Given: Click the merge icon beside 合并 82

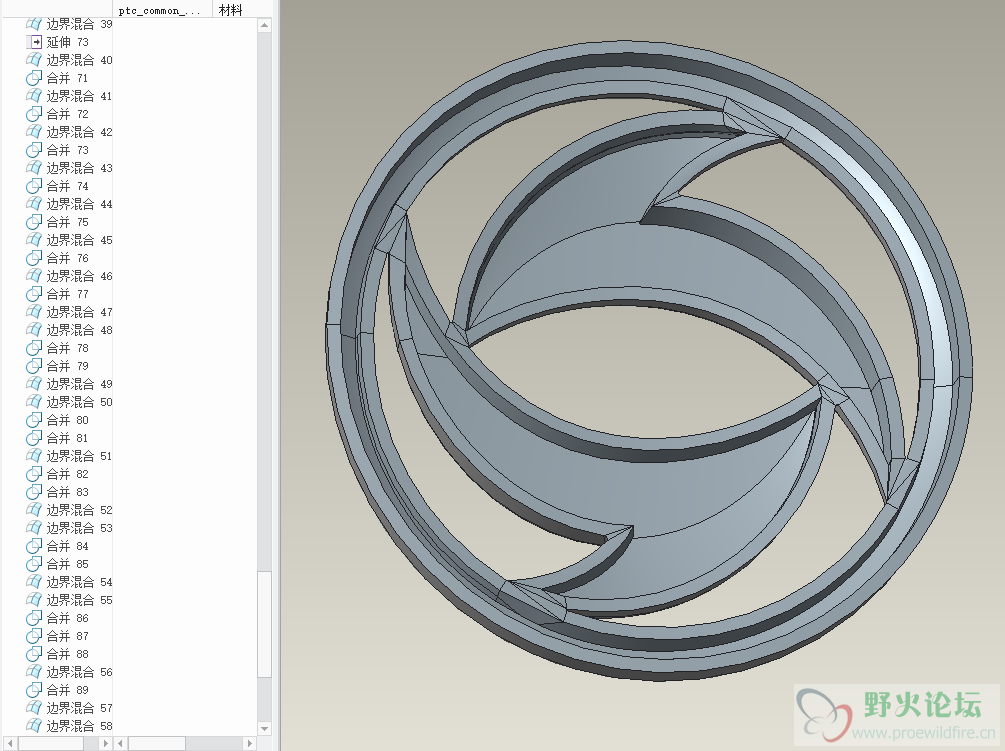Looking at the screenshot, I should click(x=34, y=474).
